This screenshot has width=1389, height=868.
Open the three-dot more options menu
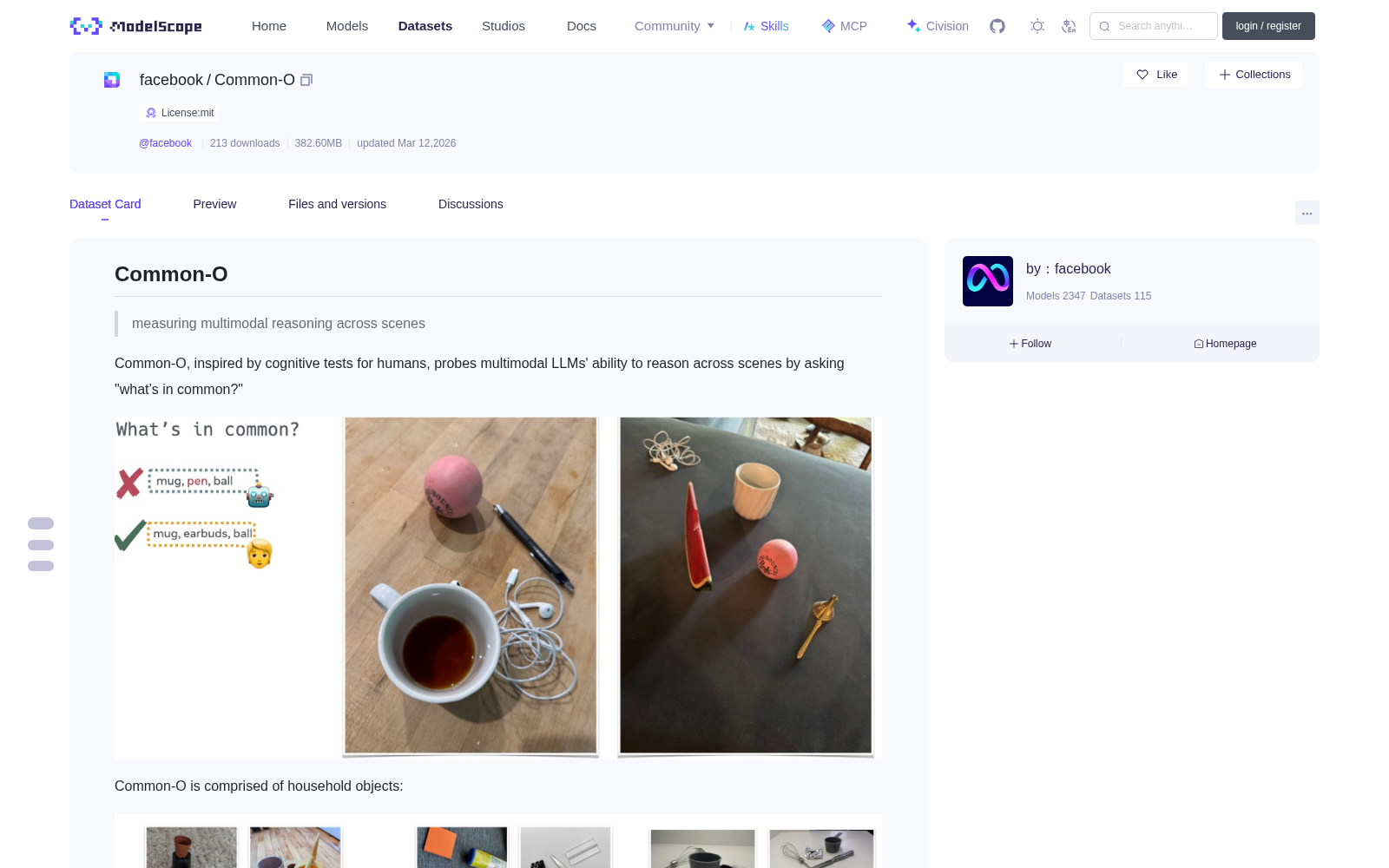click(x=1307, y=213)
